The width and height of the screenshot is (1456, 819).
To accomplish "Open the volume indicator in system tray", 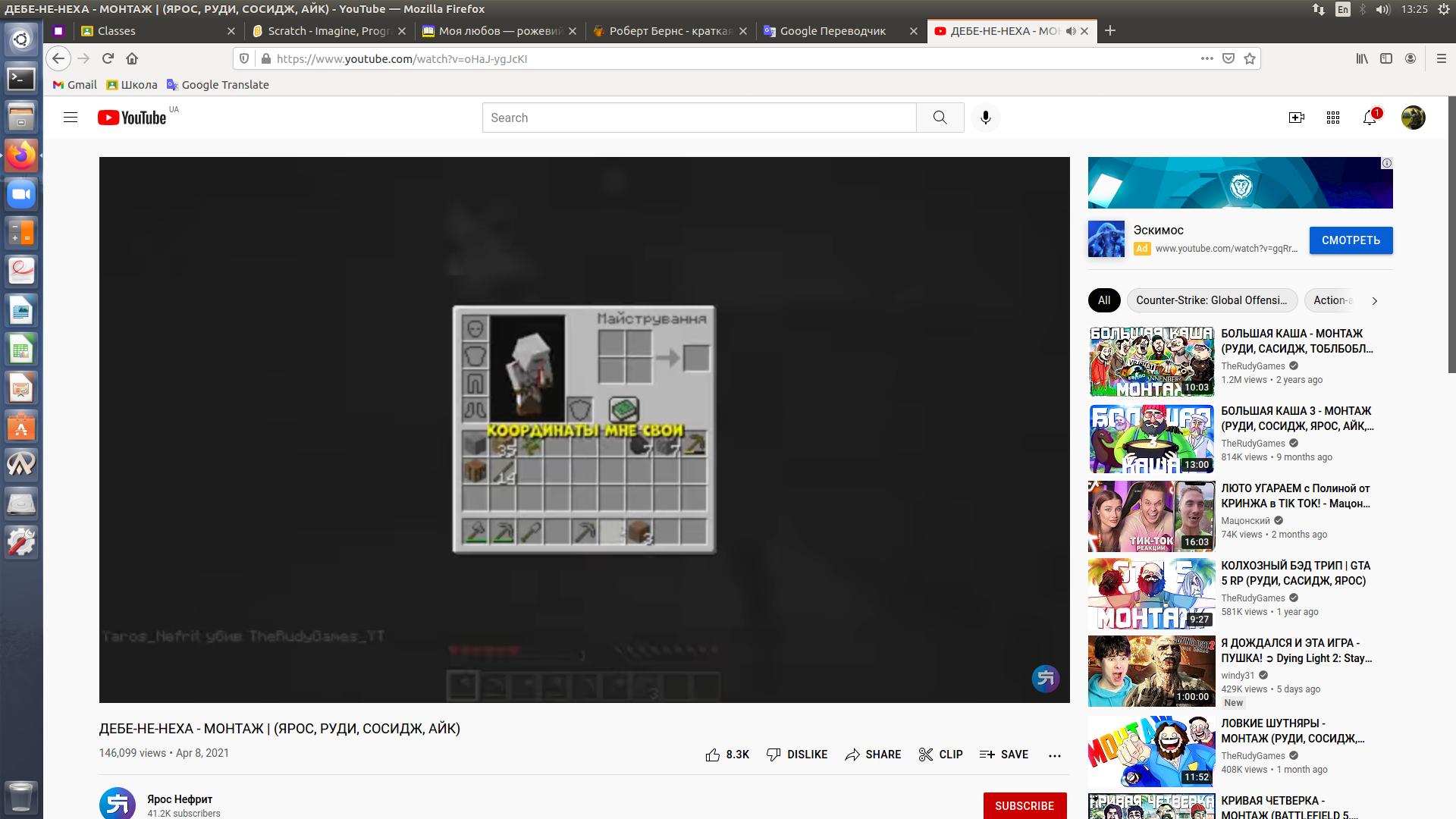I will point(1382,9).
